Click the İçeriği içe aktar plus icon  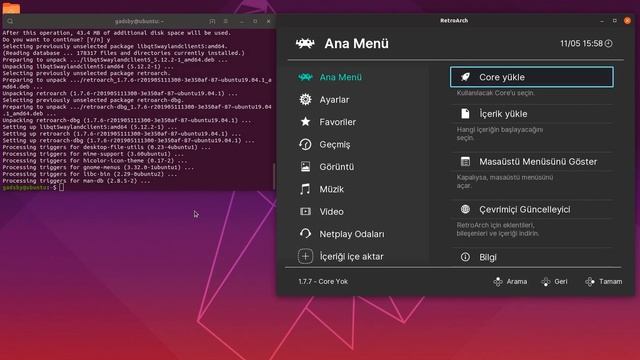(305, 256)
